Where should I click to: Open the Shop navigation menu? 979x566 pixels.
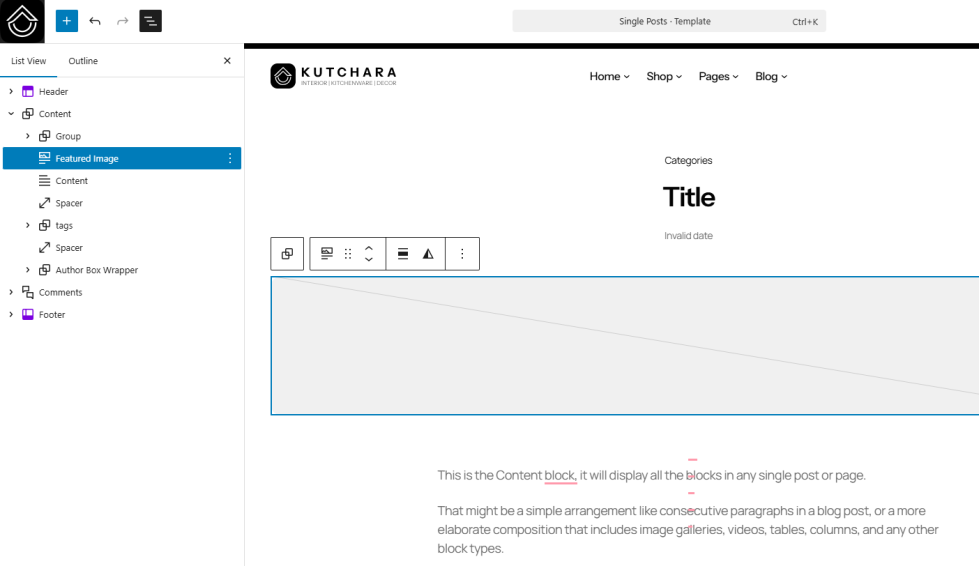click(664, 76)
